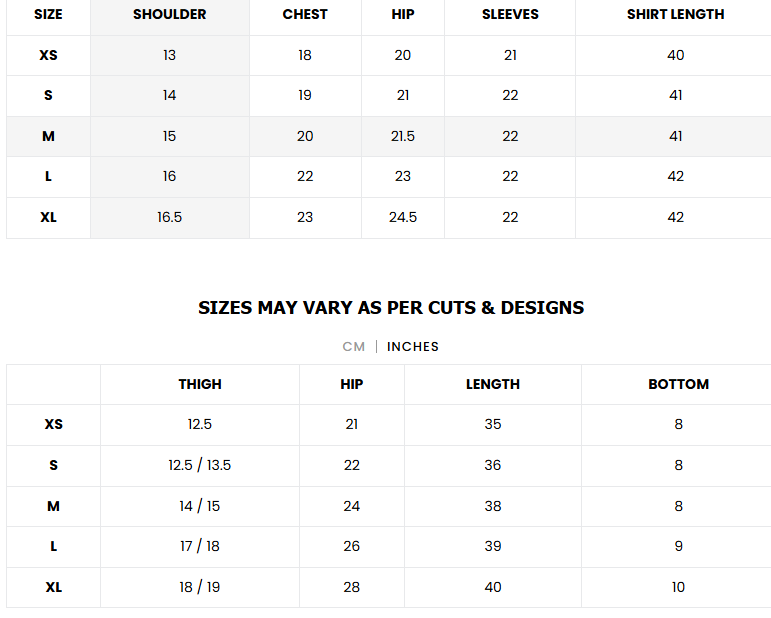Click the M thigh value 14 / 15
771x618 pixels.
tap(200, 506)
